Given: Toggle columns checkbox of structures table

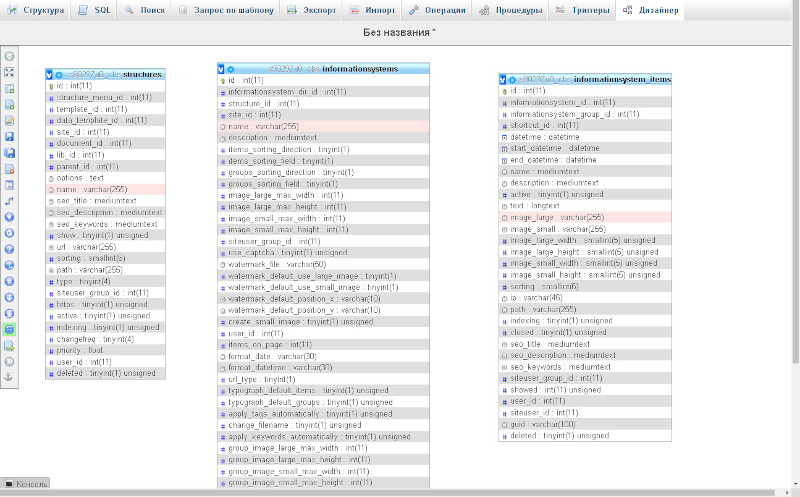Looking at the screenshot, I should tap(49, 74).
